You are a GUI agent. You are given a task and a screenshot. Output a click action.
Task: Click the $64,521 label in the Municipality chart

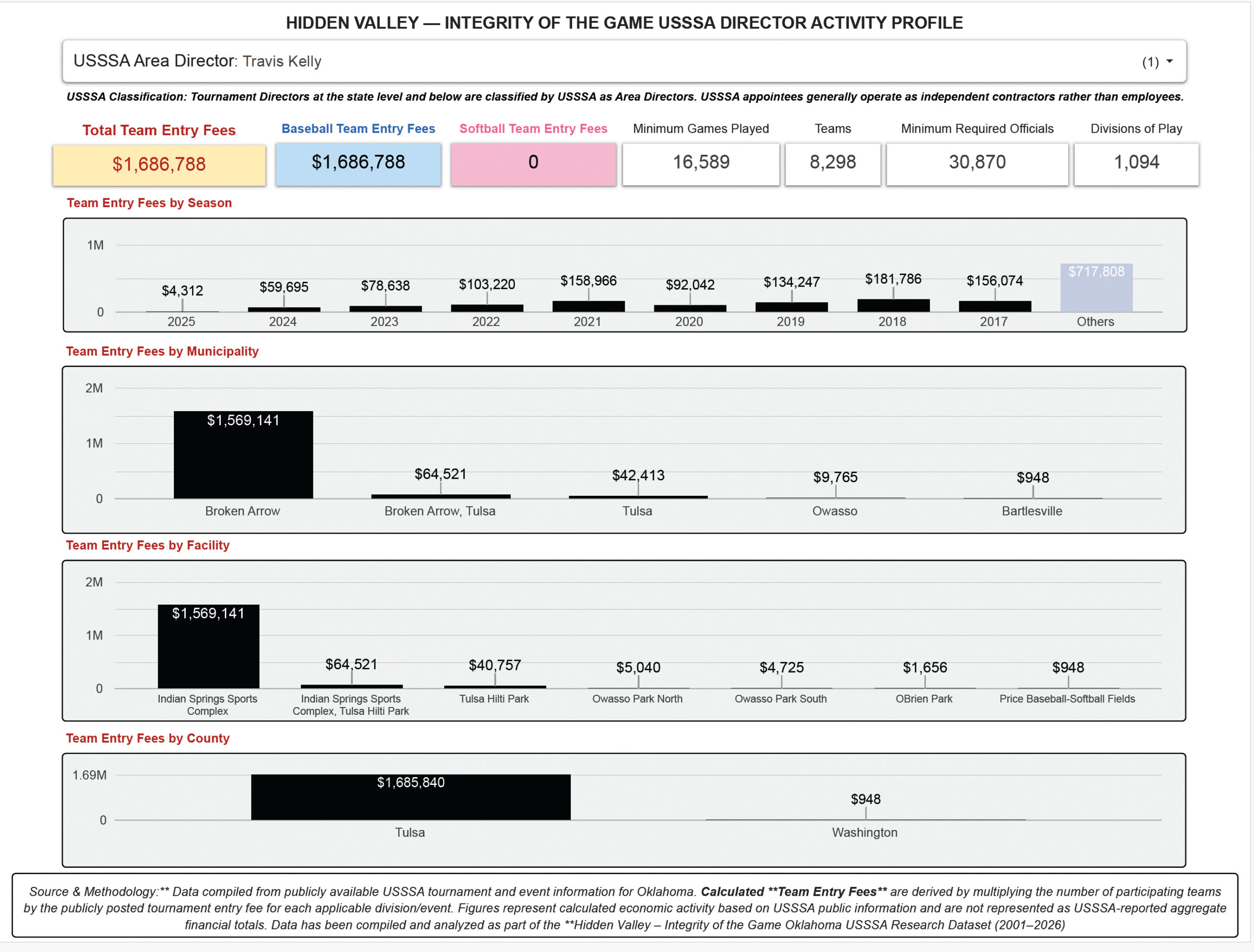pyautogui.click(x=440, y=474)
